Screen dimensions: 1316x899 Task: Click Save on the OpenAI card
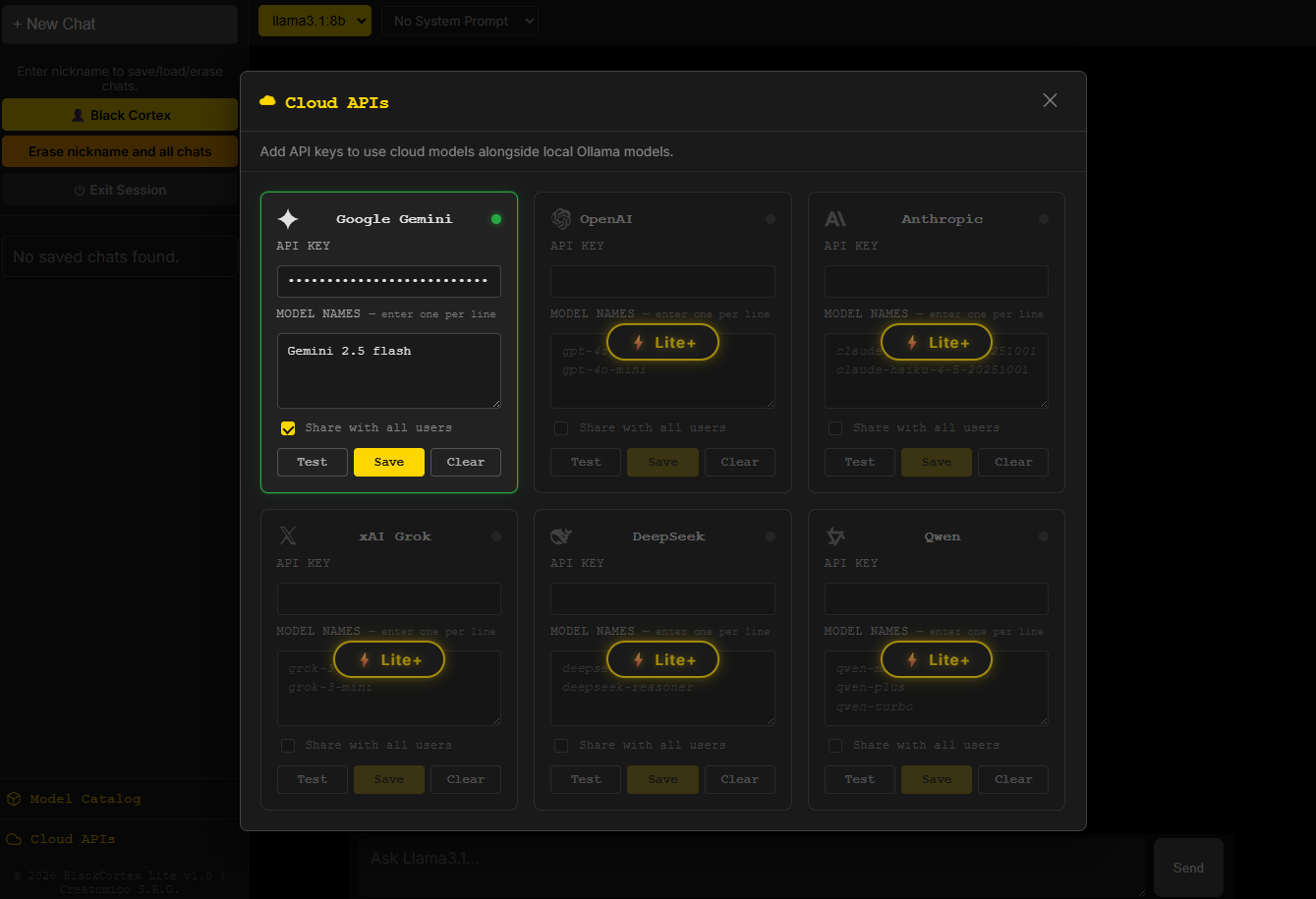click(663, 462)
